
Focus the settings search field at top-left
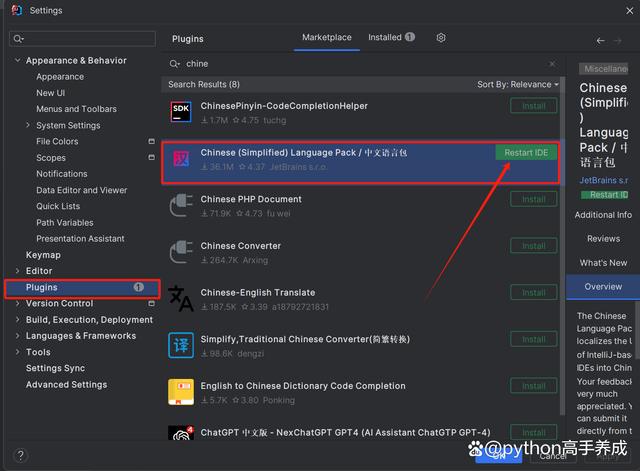coord(83,39)
